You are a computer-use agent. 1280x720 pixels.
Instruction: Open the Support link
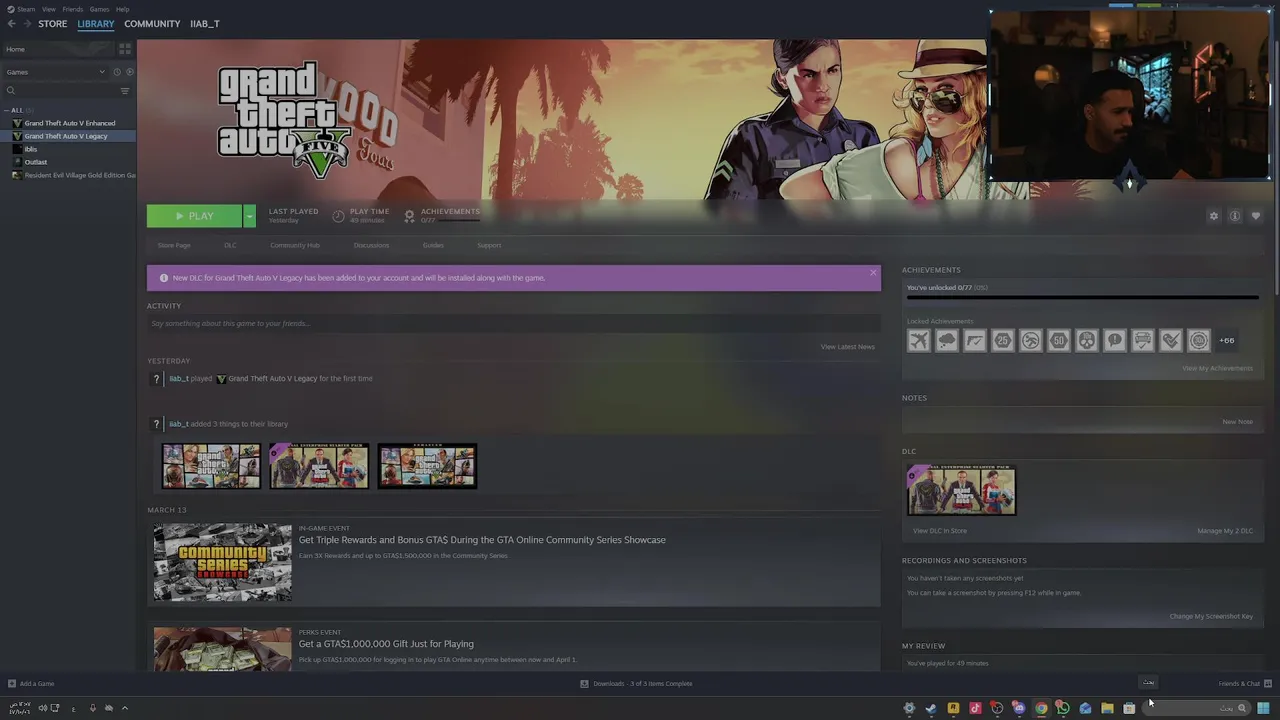pos(489,245)
